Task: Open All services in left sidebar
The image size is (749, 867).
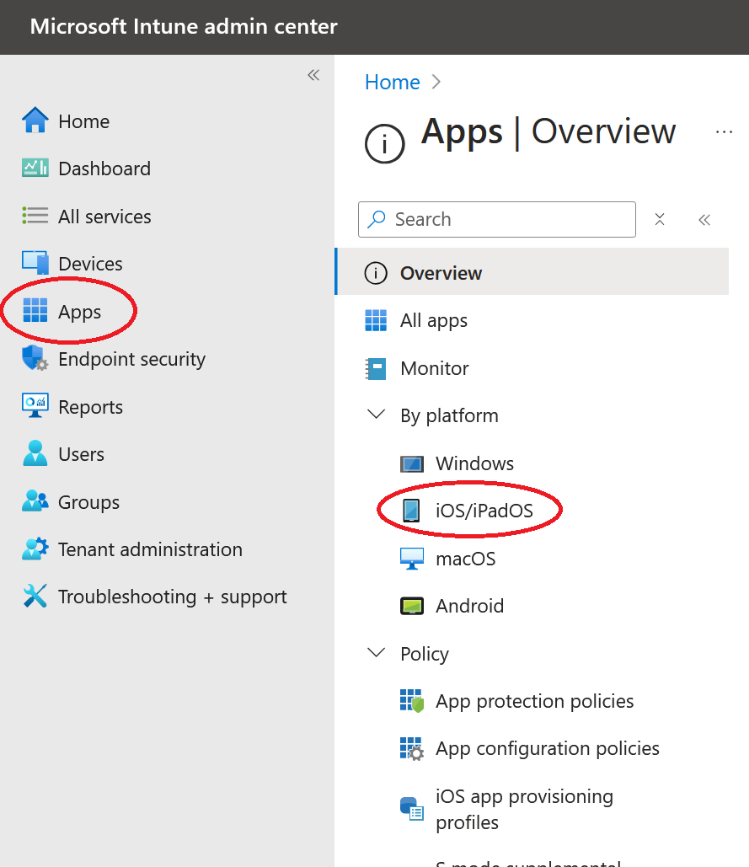Action: [105, 216]
